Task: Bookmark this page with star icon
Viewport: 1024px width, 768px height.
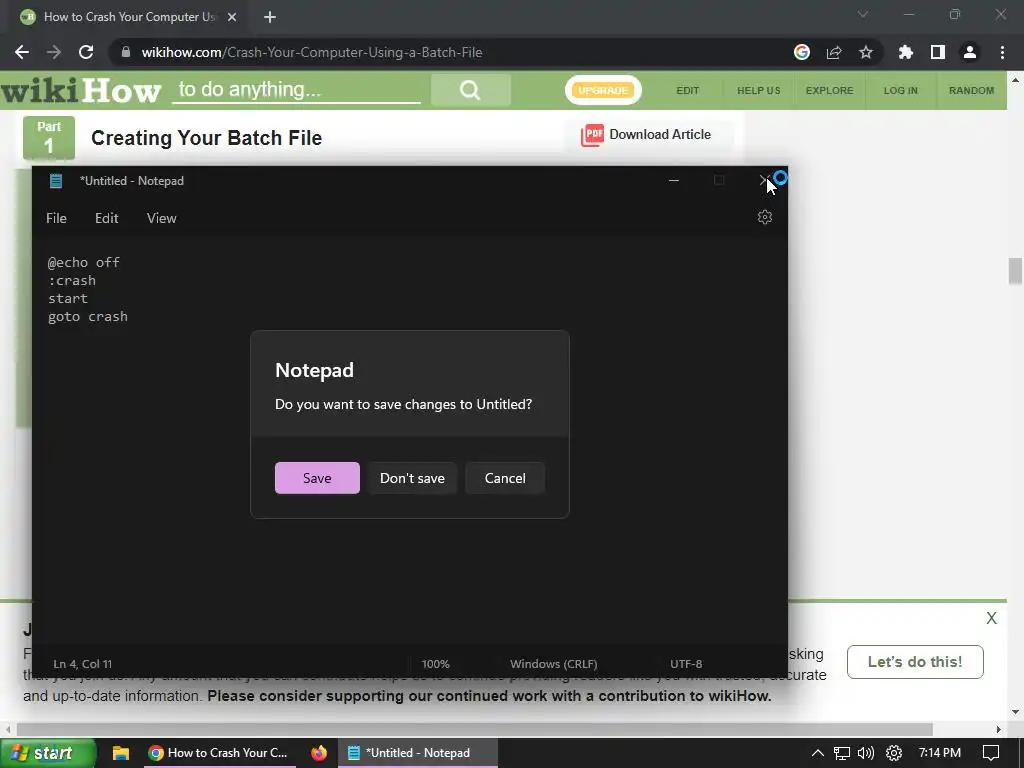Action: 866,52
